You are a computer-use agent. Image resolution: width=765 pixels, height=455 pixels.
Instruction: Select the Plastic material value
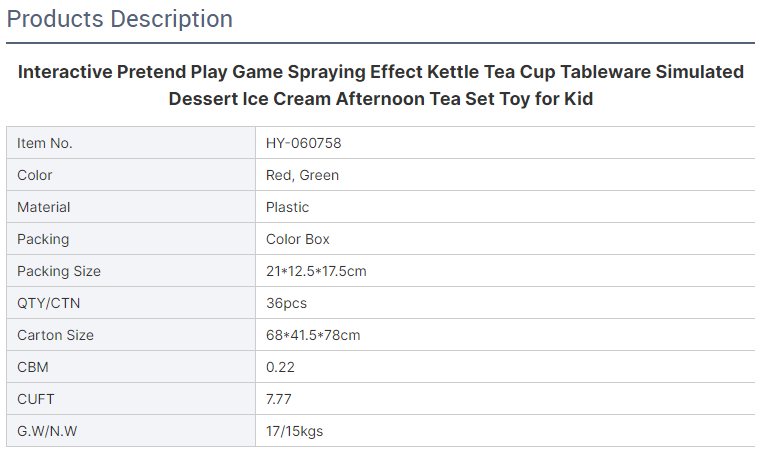click(x=287, y=208)
